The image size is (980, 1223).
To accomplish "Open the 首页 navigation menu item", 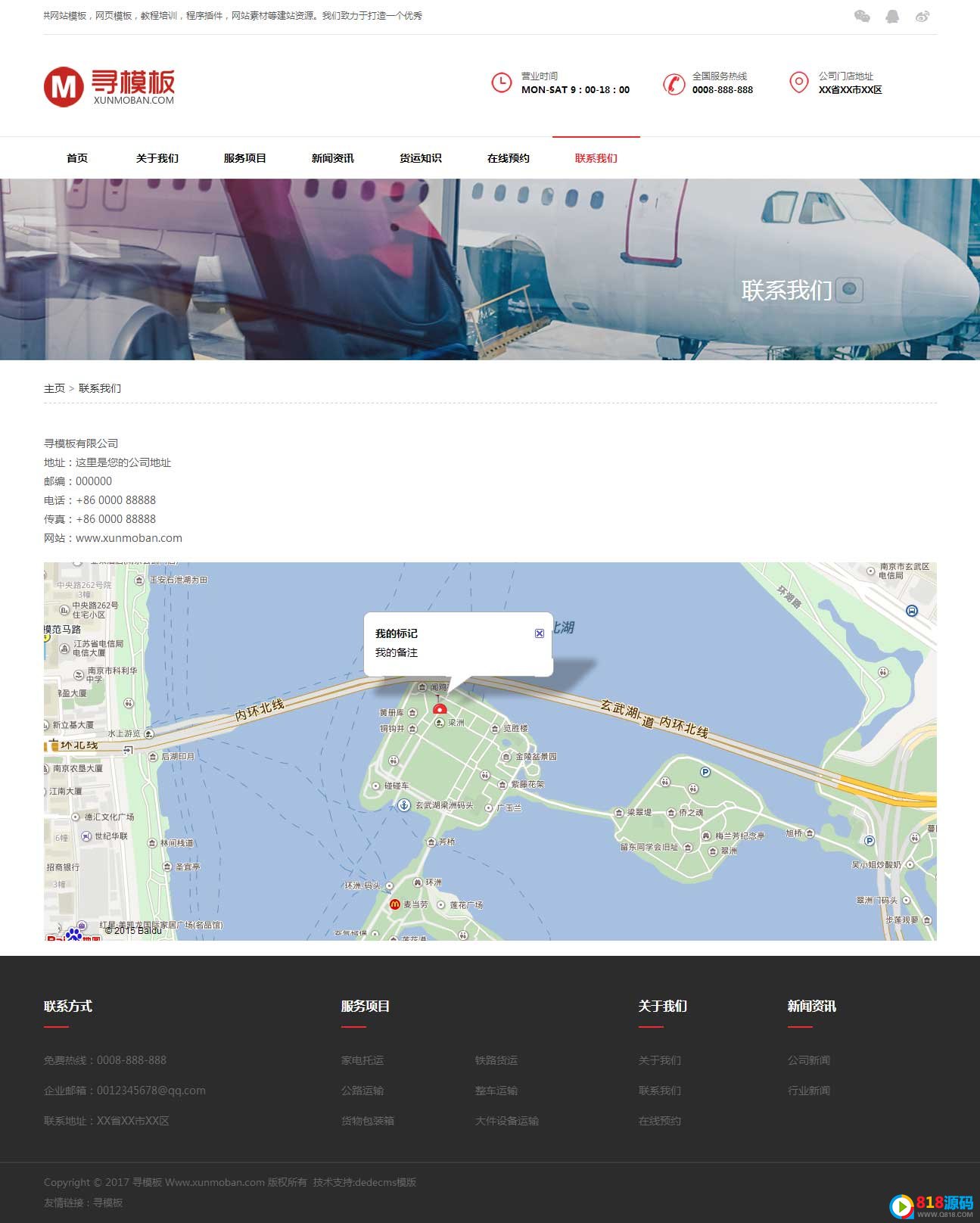I will [77, 158].
